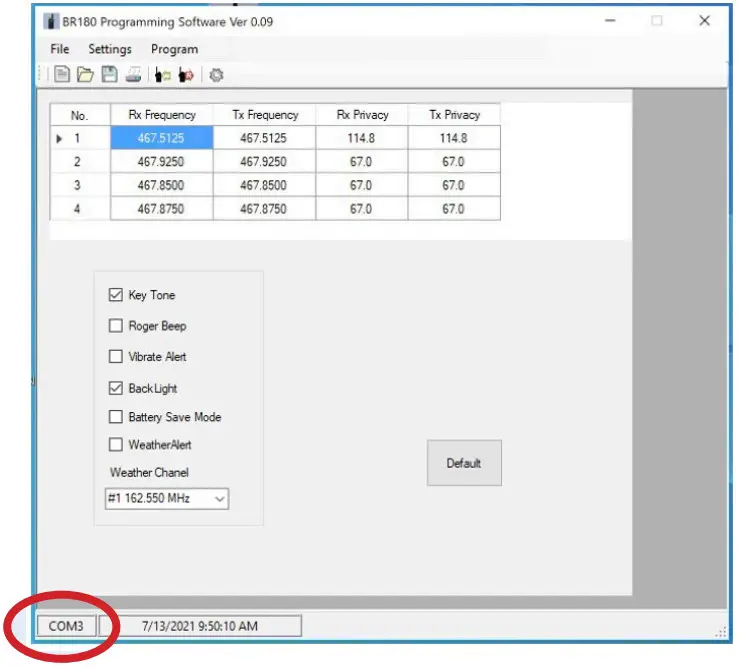Select Rx Privacy cell 114.8
This screenshot has width=740, height=668.
pos(362,138)
